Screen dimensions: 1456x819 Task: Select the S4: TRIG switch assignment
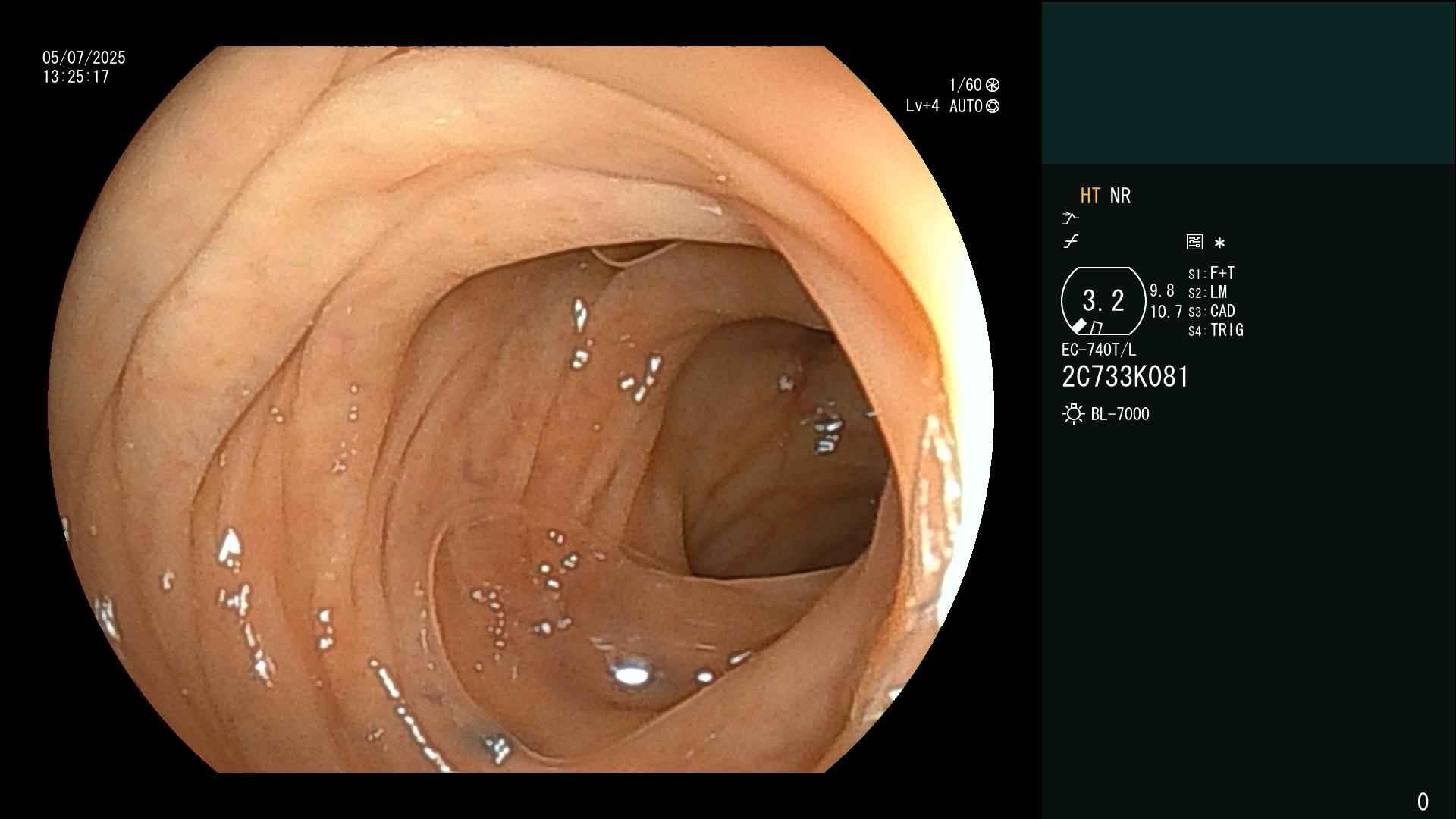click(x=1216, y=330)
